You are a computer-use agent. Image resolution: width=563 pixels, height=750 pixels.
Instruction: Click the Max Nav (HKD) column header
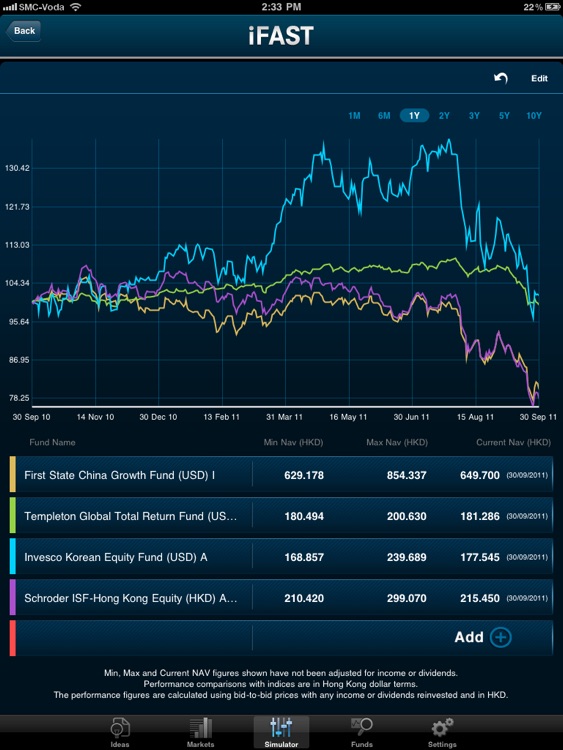(397, 442)
